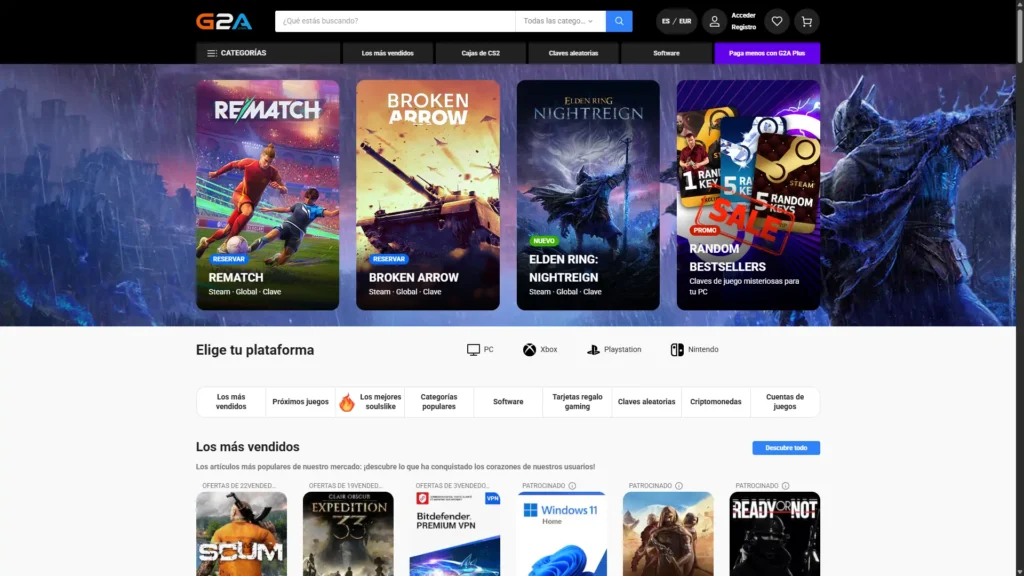Open the ES / EUR language selector
Image resolution: width=1024 pixels, height=576 pixels.
[676, 22]
